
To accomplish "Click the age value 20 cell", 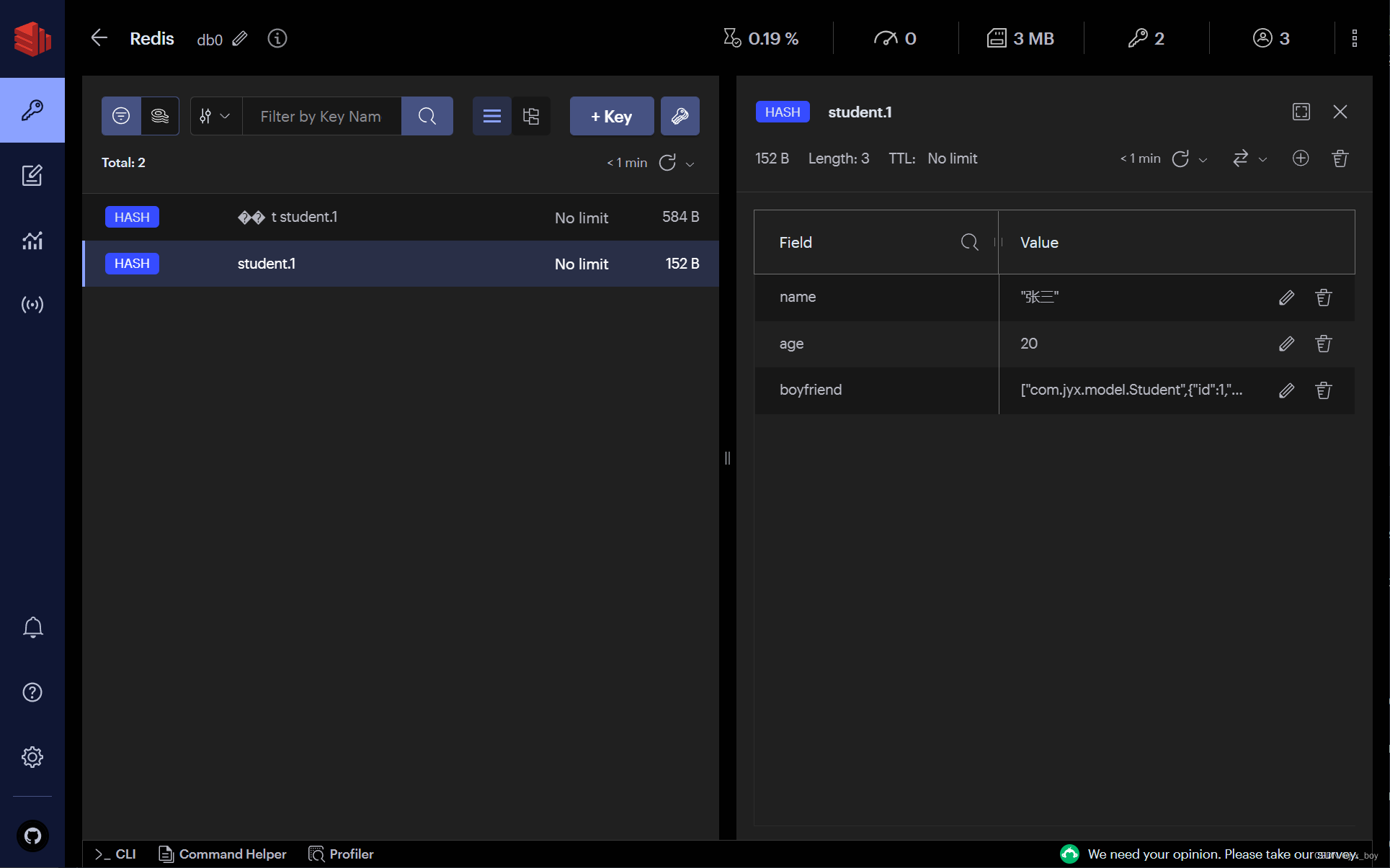I will tap(1029, 344).
